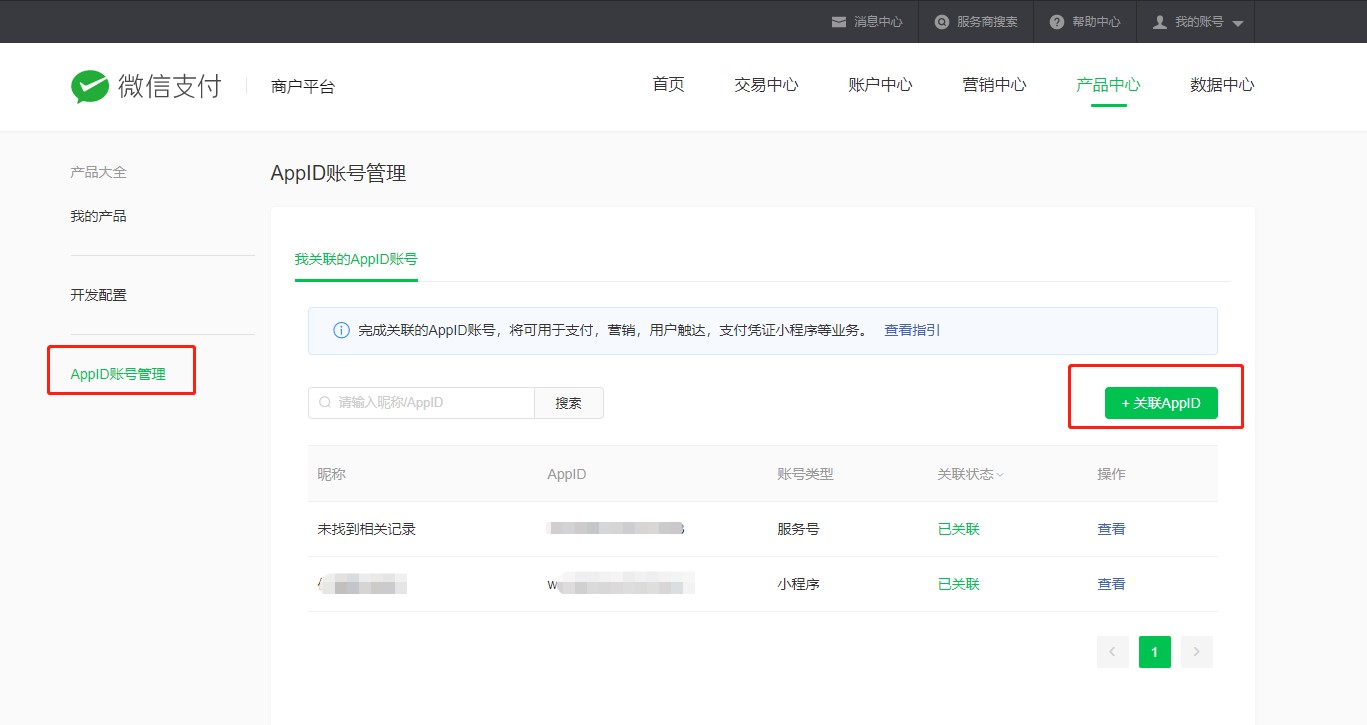Select 我的产品 in the sidebar
Screen dimensions: 1367x725
click(98, 216)
